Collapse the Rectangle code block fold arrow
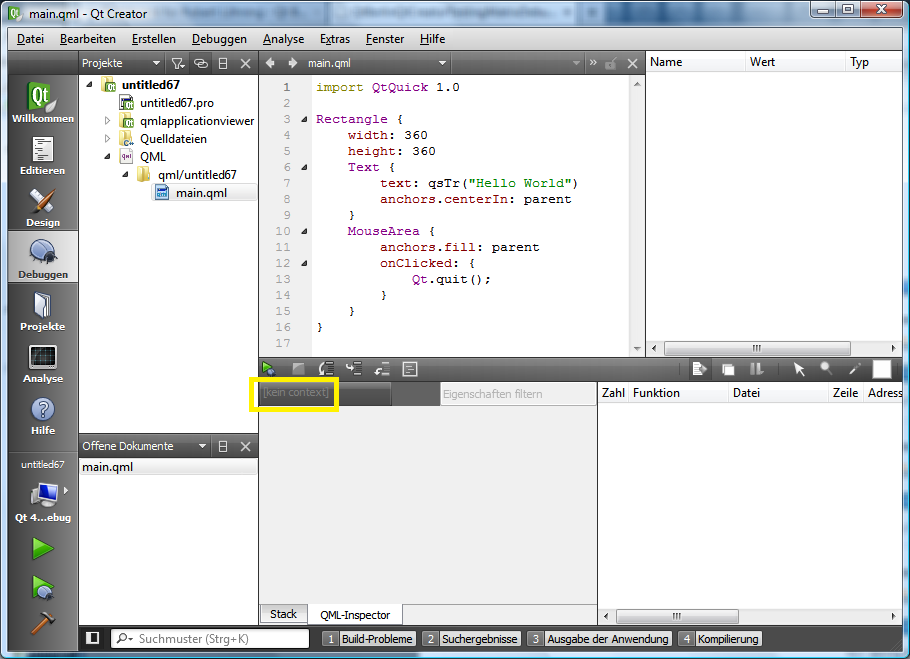 tap(304, 119)
